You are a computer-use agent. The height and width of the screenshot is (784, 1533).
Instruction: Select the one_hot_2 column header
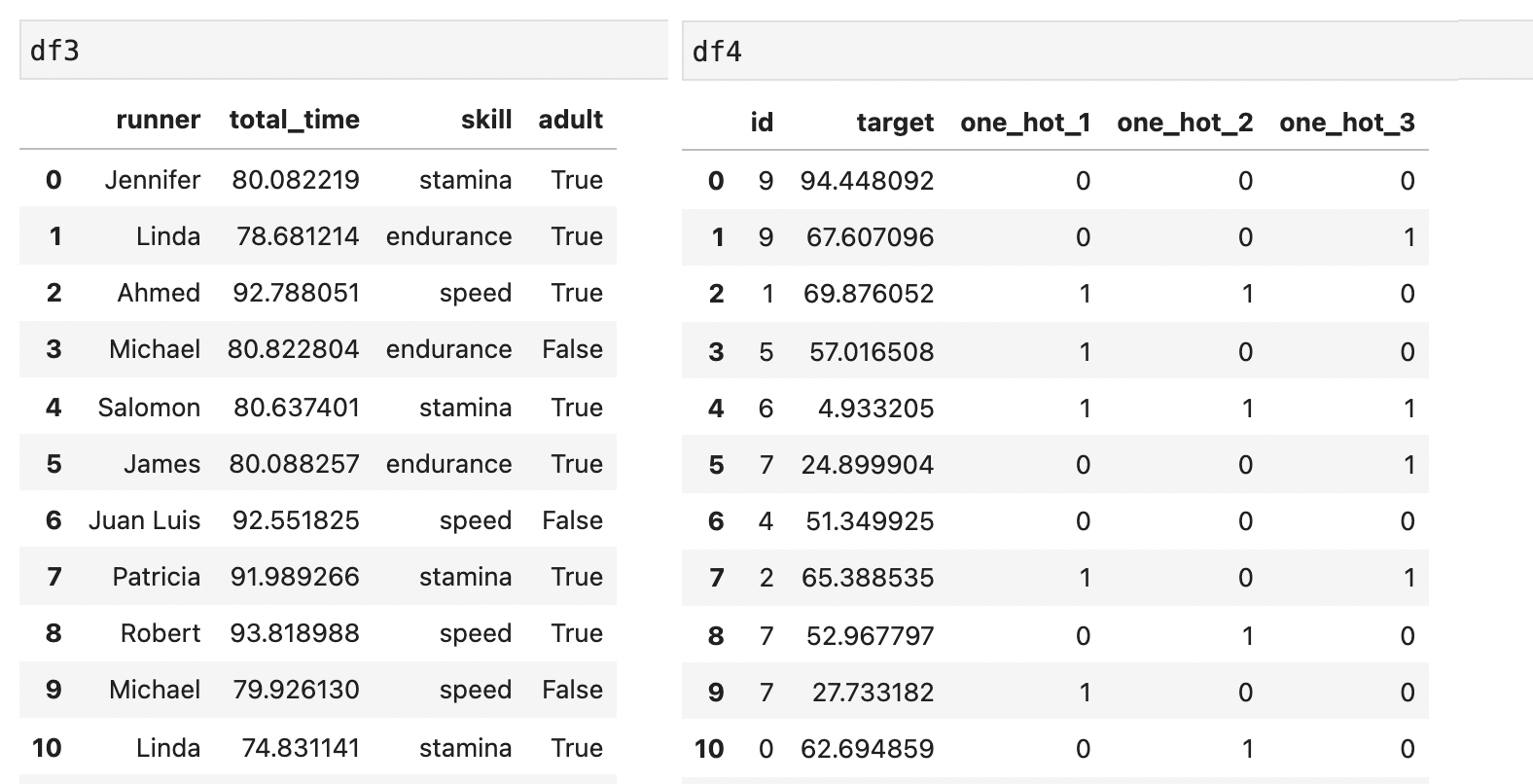pyautogui.click(x=1185, y=123)
